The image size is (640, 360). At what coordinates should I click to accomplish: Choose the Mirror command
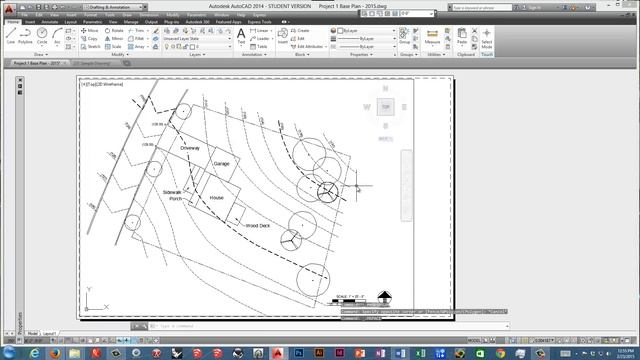tap(114, 39)
